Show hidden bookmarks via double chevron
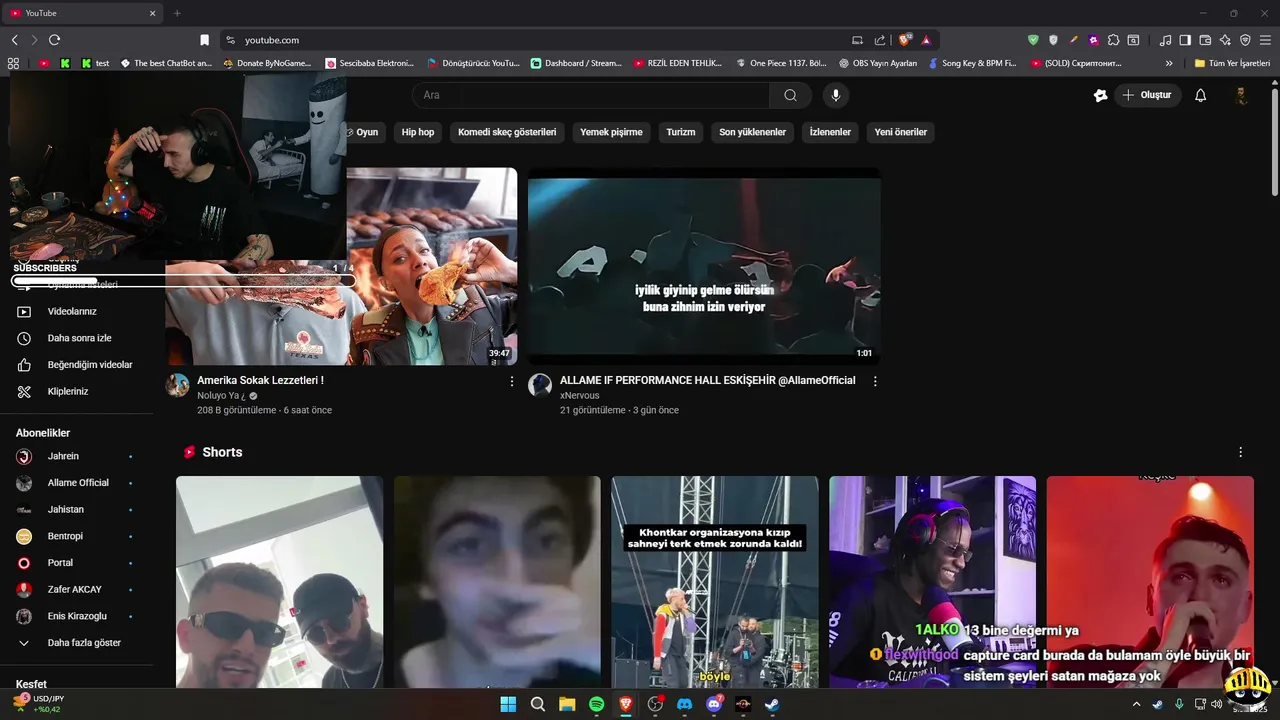 1169,63
